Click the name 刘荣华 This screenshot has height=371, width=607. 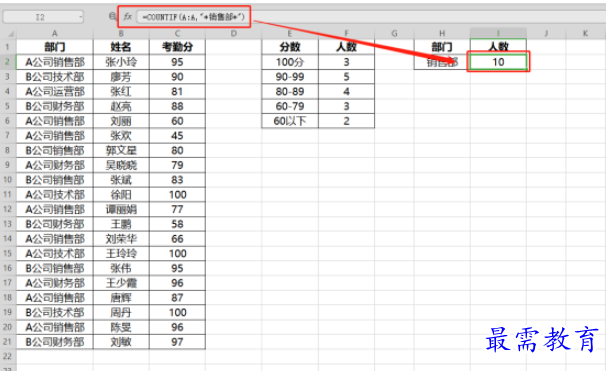(x=121, y=239)
